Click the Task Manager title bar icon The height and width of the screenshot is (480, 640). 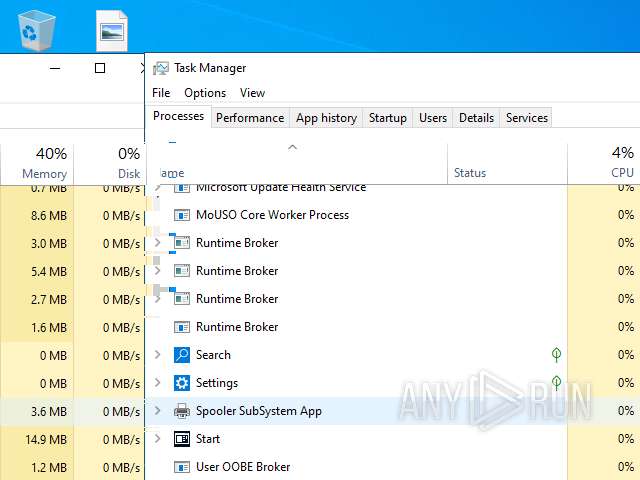click(161, 68)
